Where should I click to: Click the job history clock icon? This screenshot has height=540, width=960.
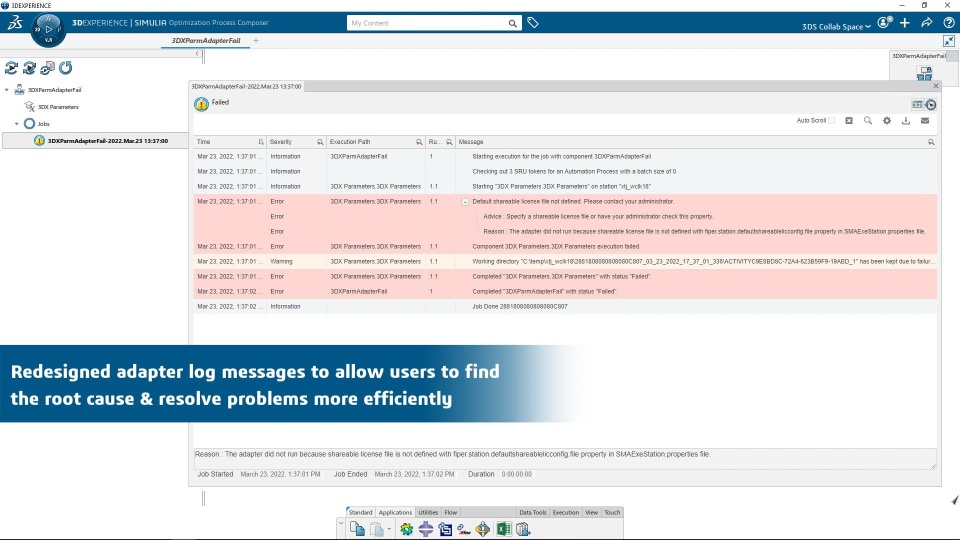(x=931, y=105)
